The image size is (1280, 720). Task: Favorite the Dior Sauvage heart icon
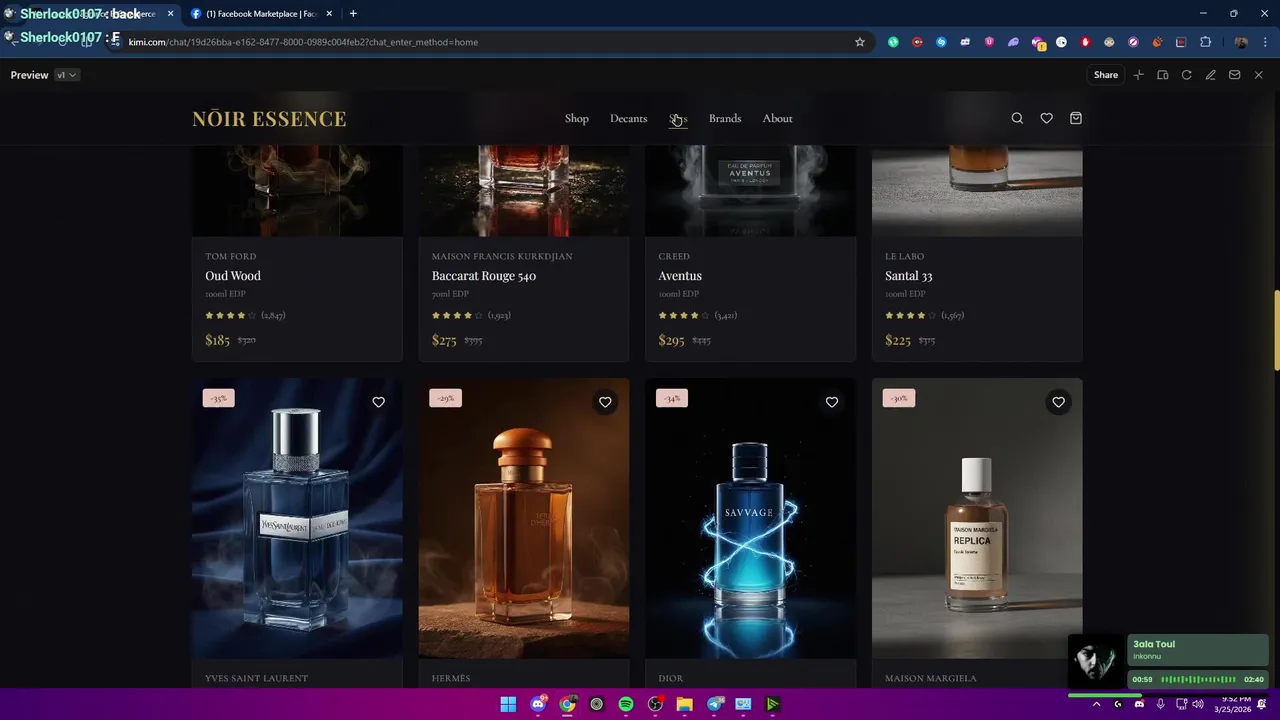(831, 402)
